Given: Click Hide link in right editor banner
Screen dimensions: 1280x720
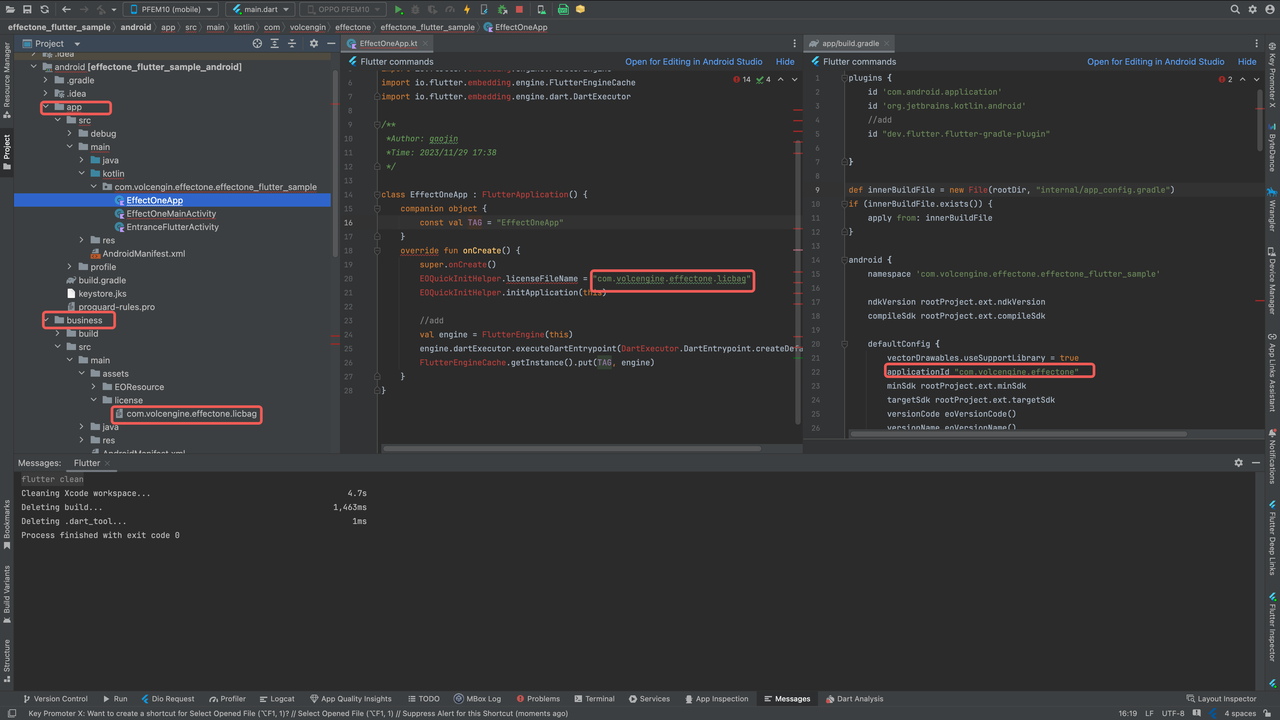Looking at the screenshot, I should [x=1247, y=62].
